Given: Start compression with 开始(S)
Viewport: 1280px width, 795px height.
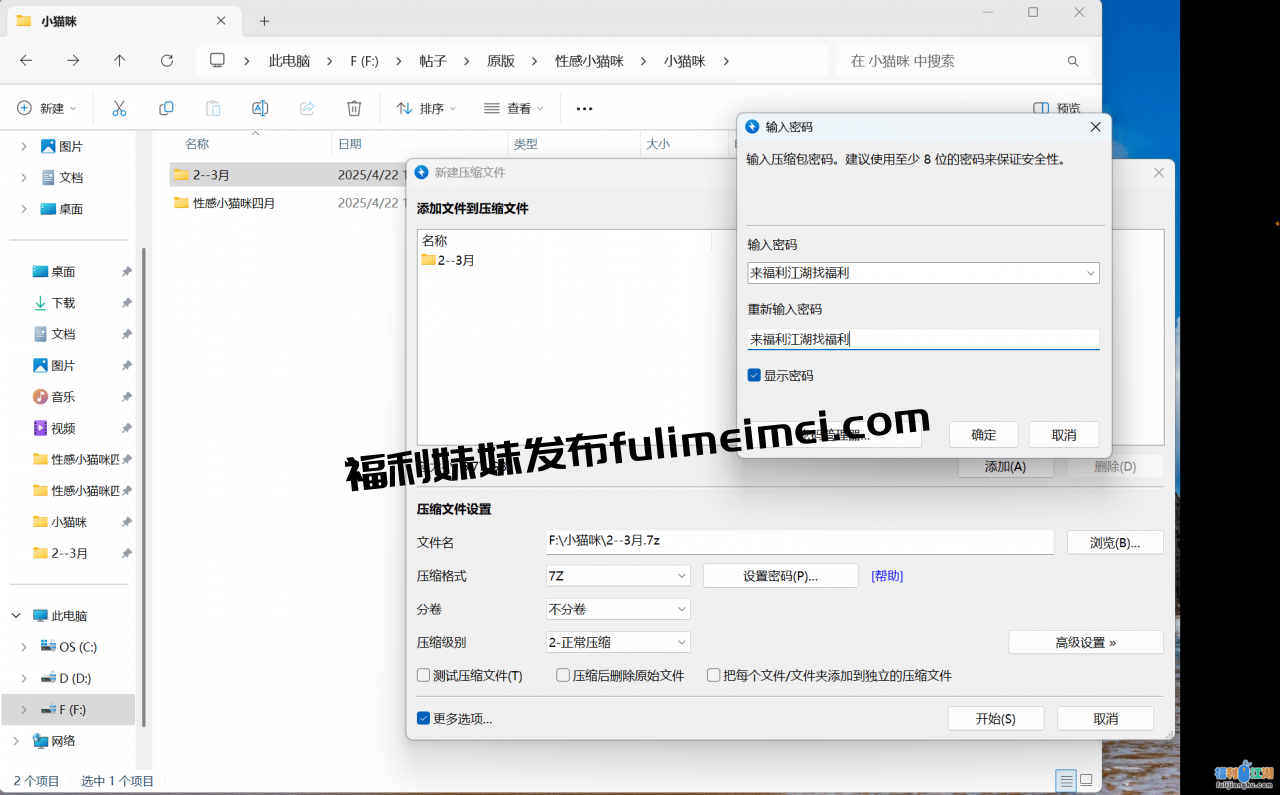Looking at the screenshot, I should click(x=996, y=719).
